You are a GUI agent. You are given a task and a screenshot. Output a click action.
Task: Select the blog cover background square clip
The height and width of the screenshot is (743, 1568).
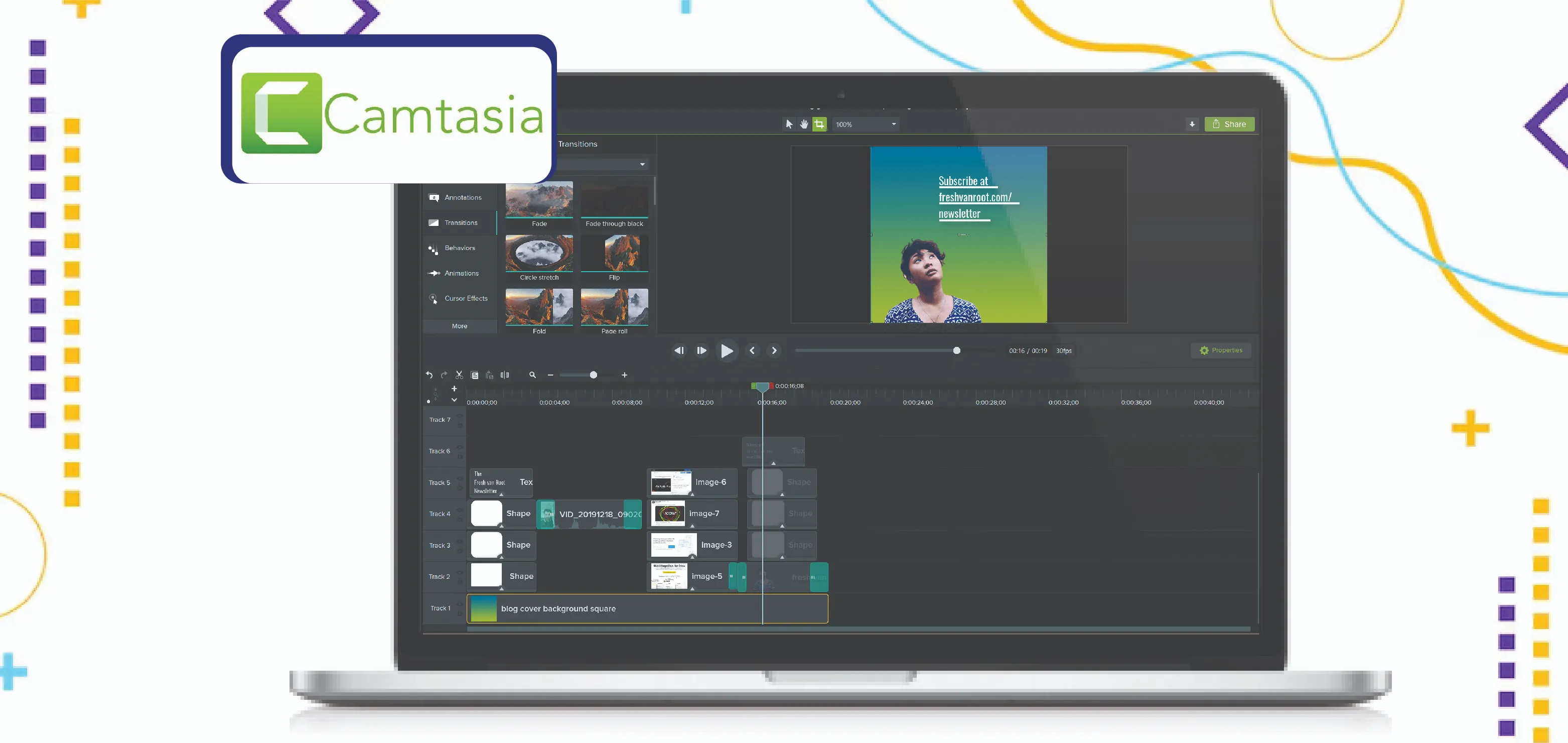pyautogui.click(x=647, y=608)
